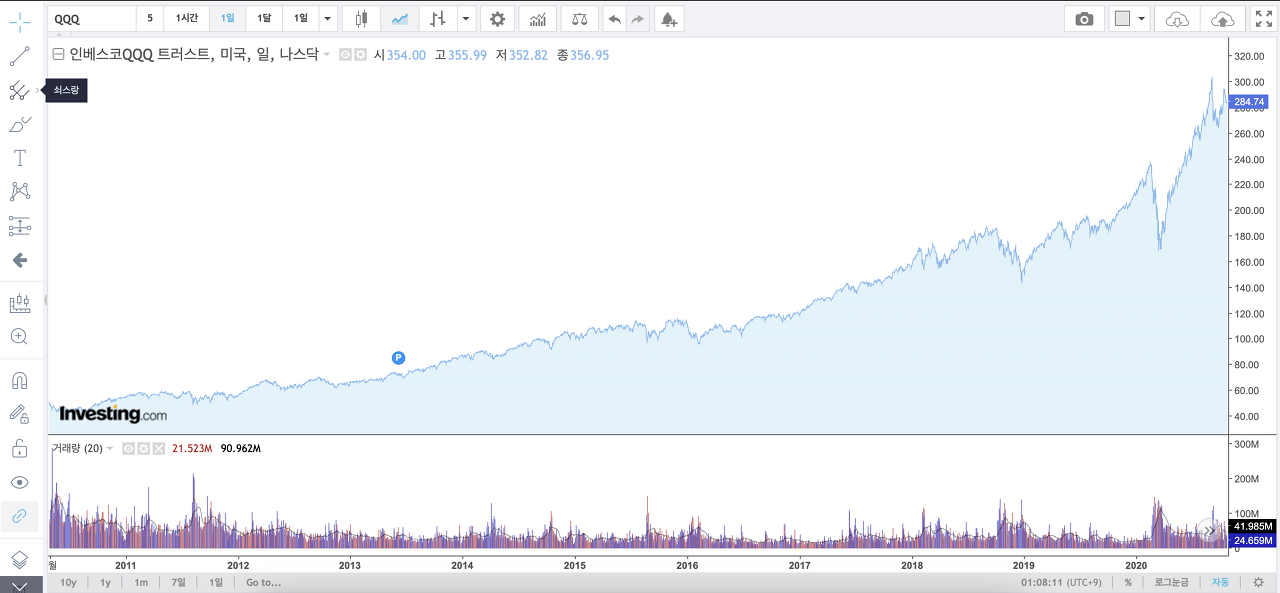
Task: Toggle the link sync drawings icon
Action: (19, 516)
